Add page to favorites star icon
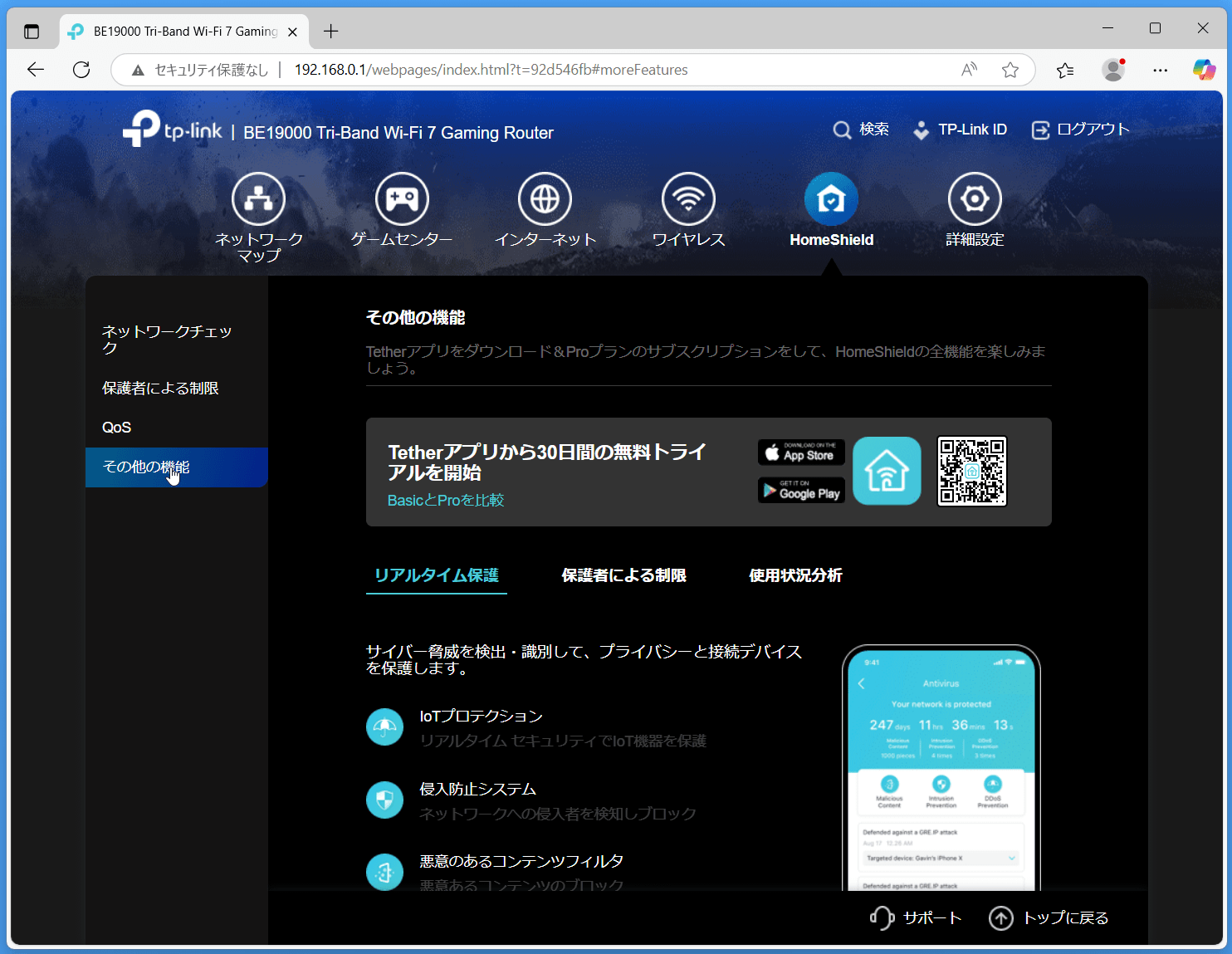This screenshot has width=1232, height=954. [x=1010, y=70]
